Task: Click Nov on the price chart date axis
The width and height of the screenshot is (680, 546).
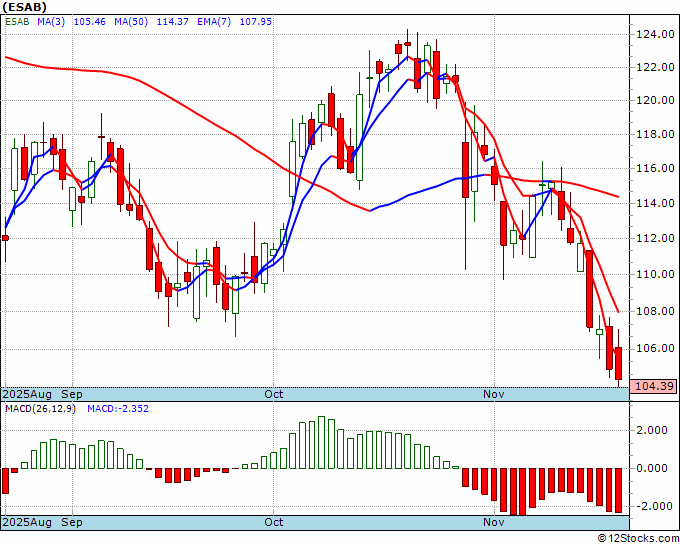Action: pyautogui.click(x=494, y=394)
